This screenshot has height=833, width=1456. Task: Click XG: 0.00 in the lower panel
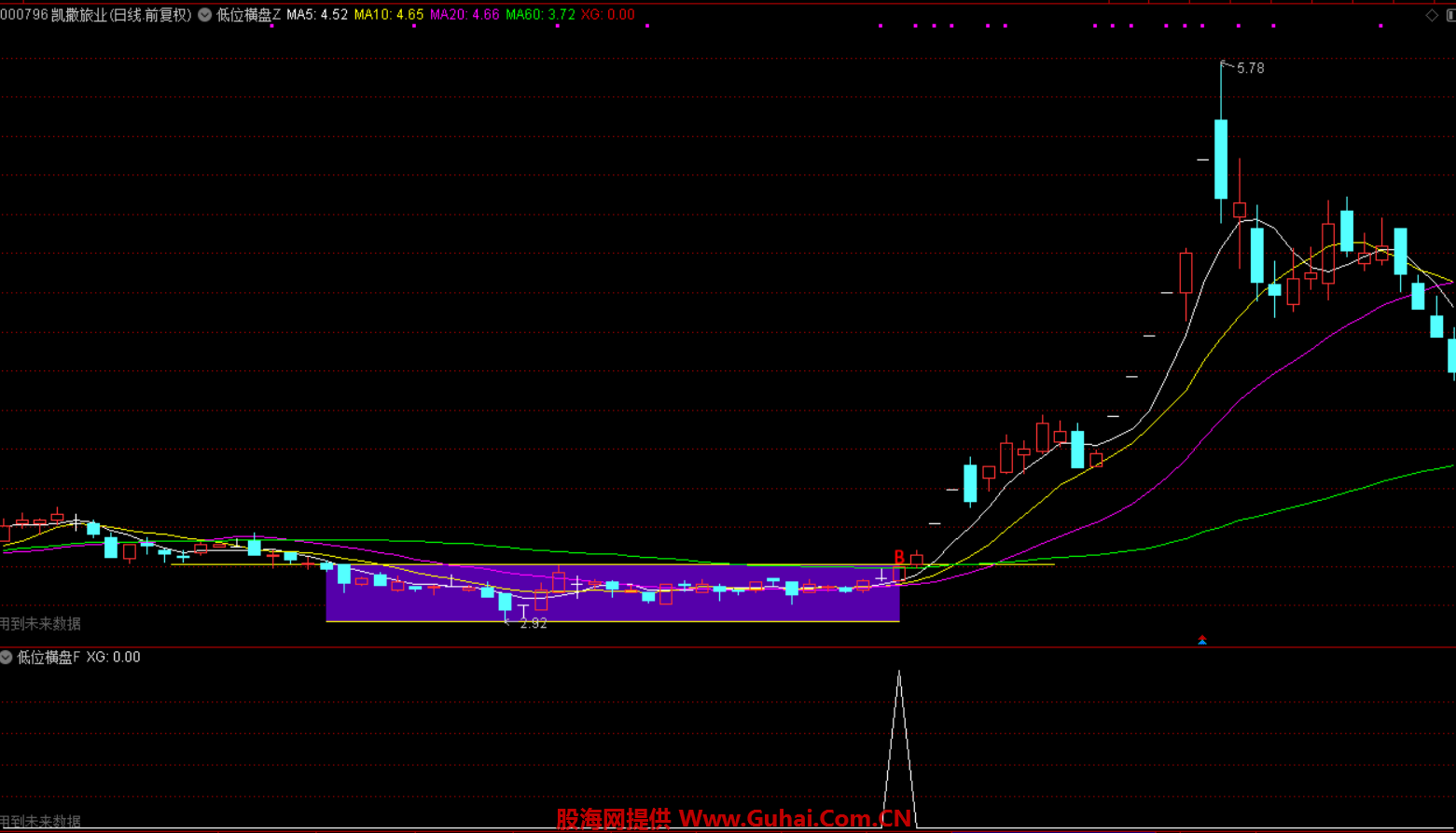[x=114, y=658]
